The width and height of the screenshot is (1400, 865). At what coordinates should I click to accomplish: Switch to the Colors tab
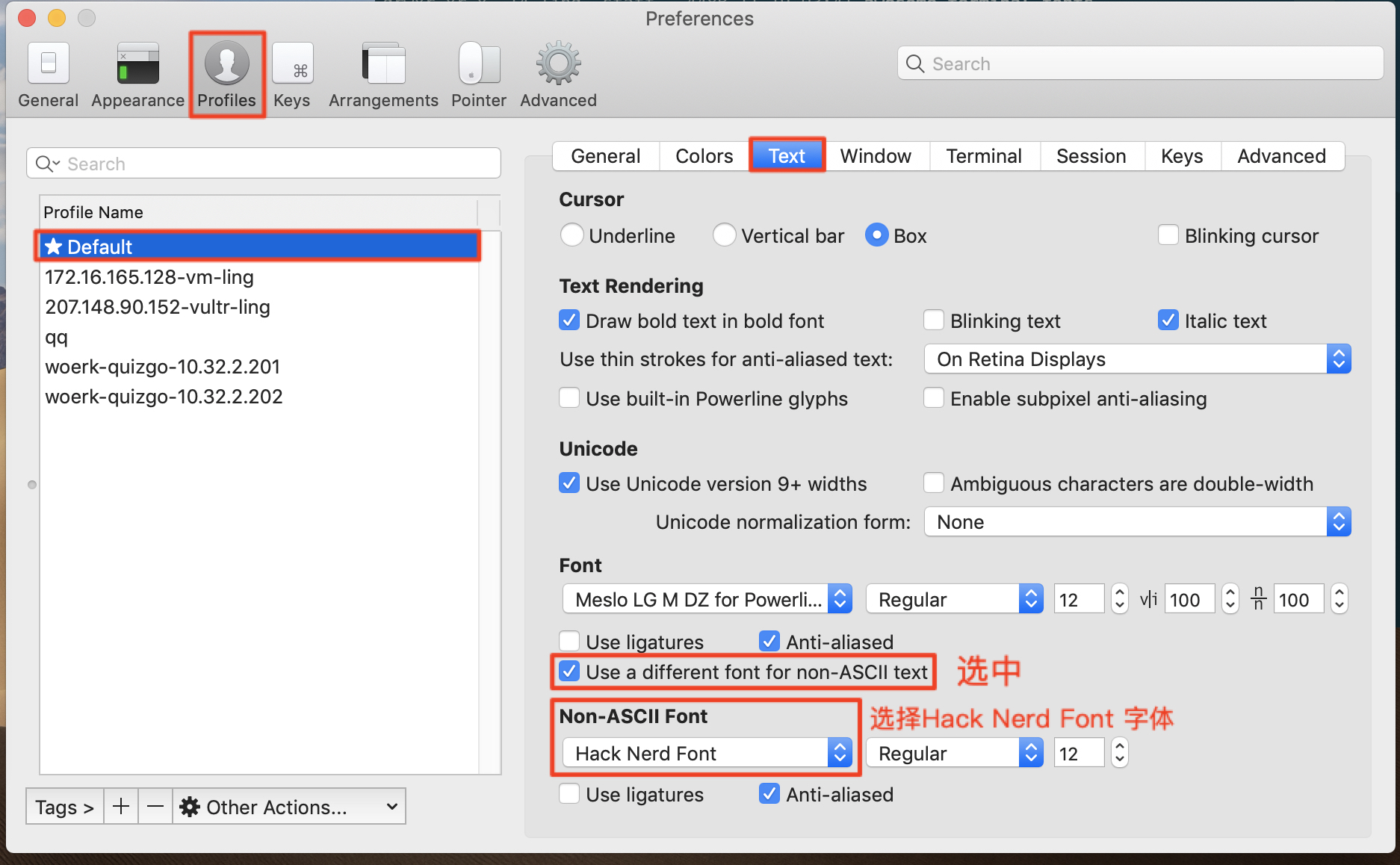[x=704, y=156]
